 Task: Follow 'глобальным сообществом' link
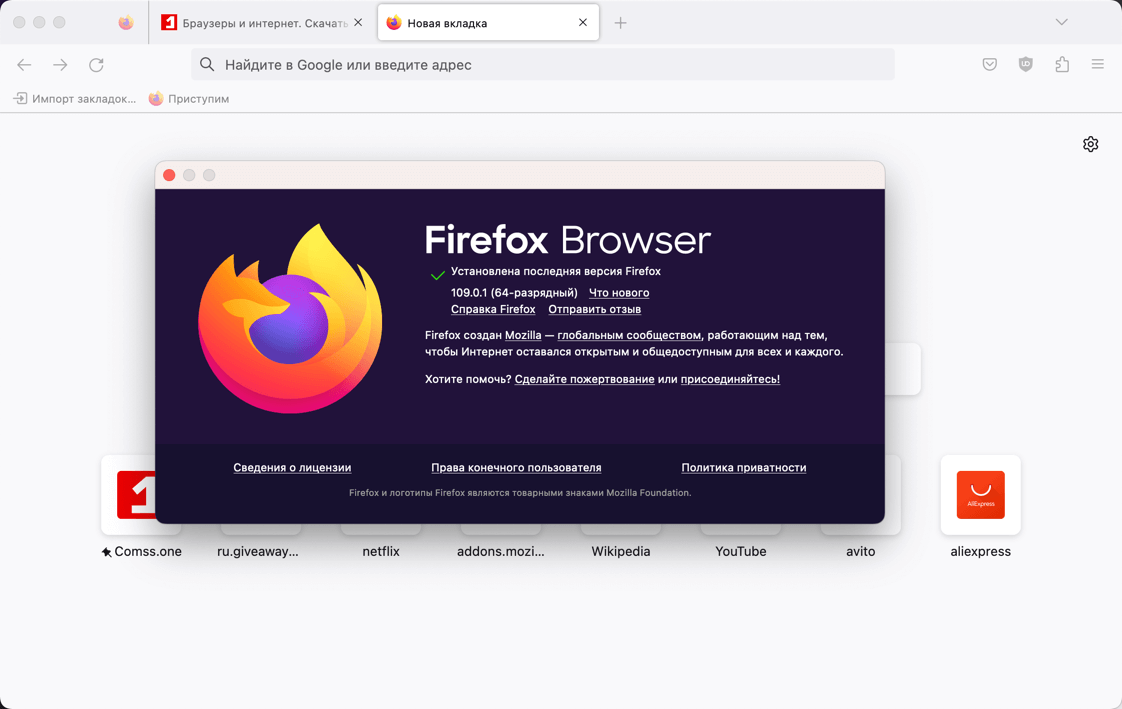(x=629, y=335)
